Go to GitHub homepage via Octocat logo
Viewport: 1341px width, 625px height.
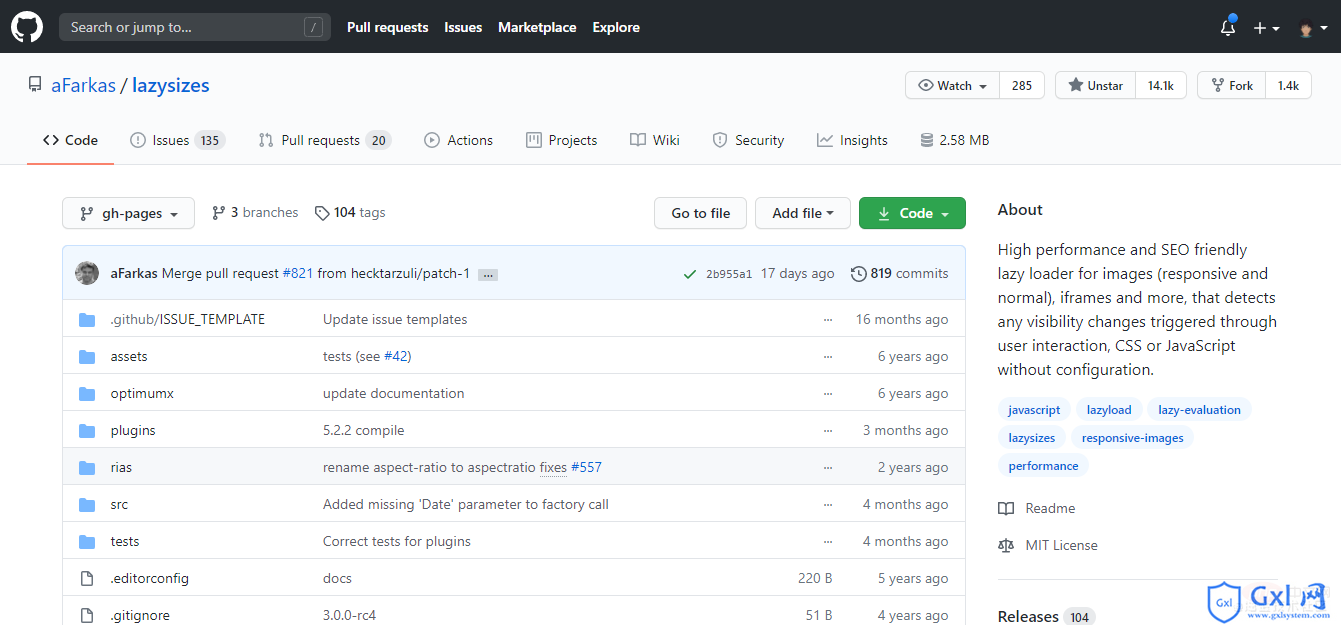point(27,27)
